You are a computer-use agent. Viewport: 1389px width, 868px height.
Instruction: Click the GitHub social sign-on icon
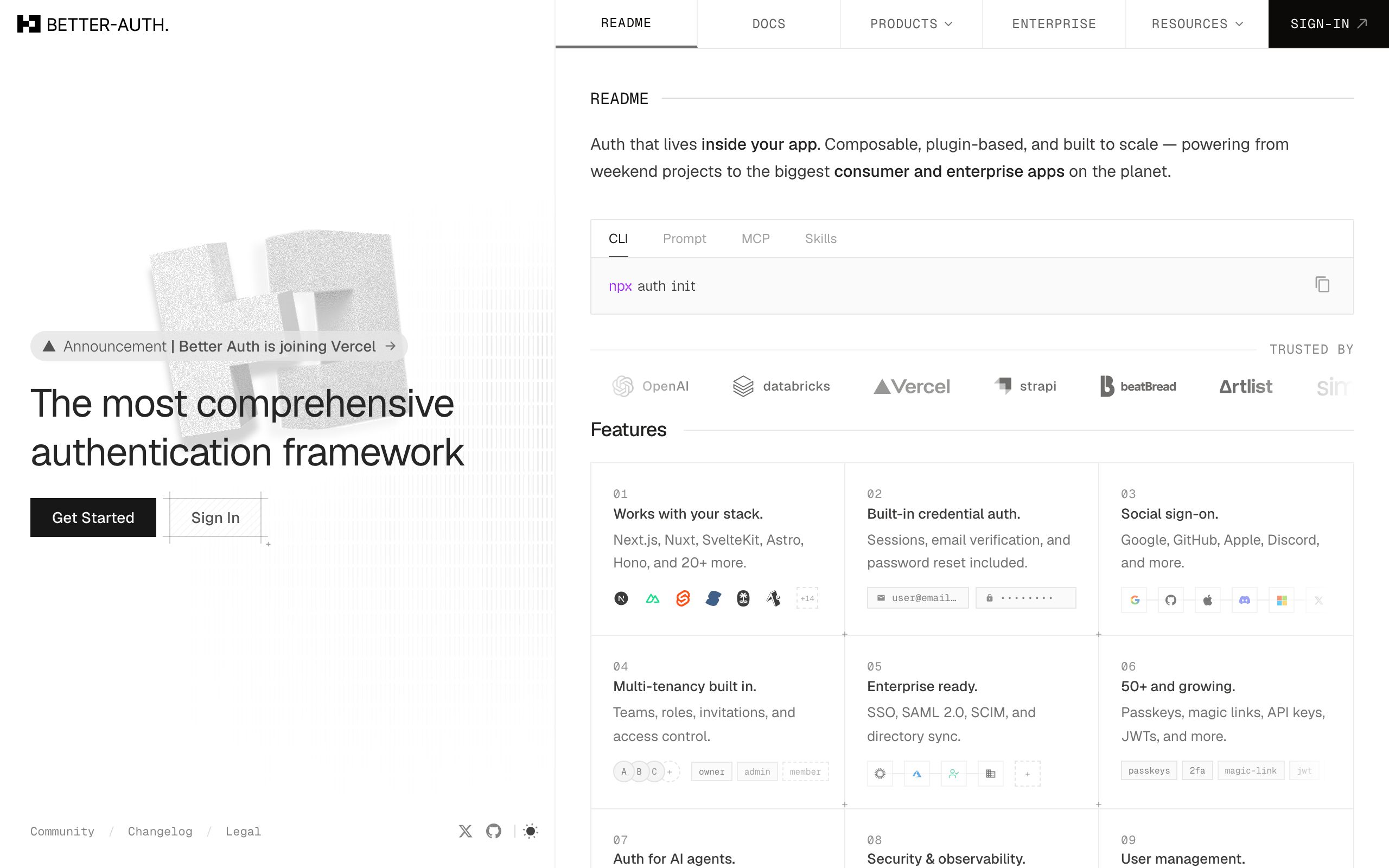click(x=1171, y=600)
